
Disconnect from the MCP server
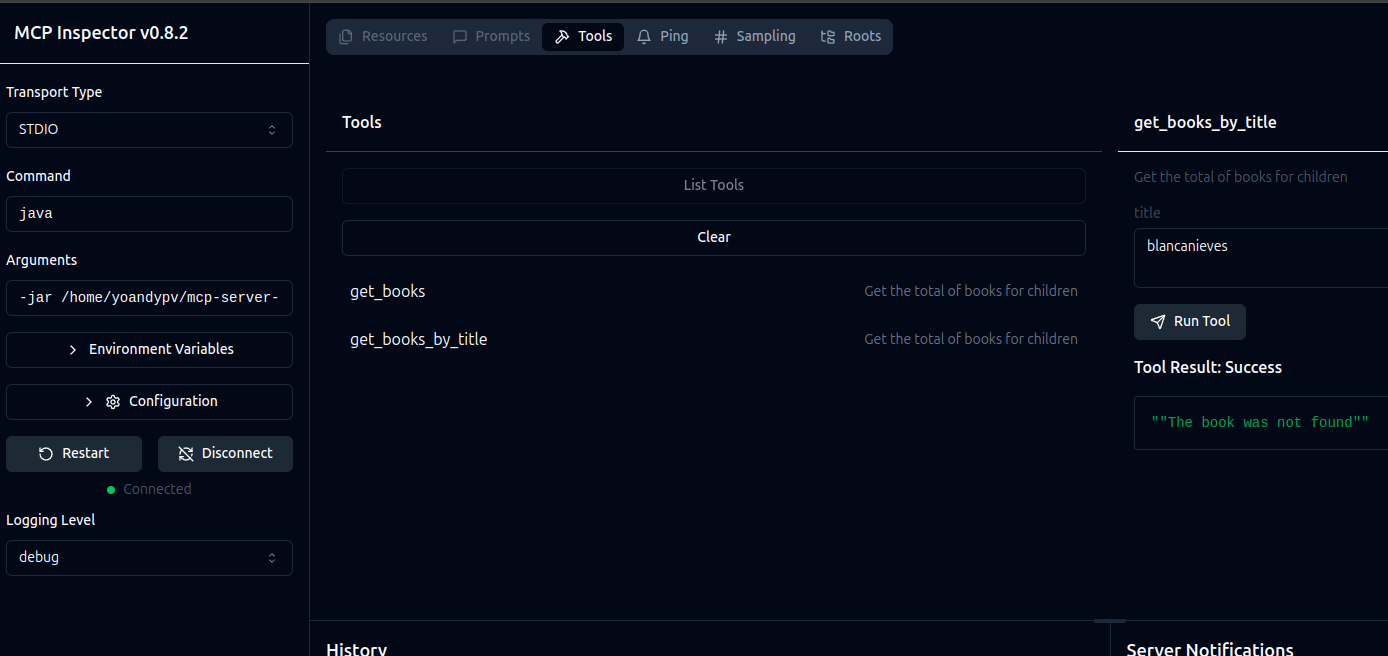(x=225, y=454)
